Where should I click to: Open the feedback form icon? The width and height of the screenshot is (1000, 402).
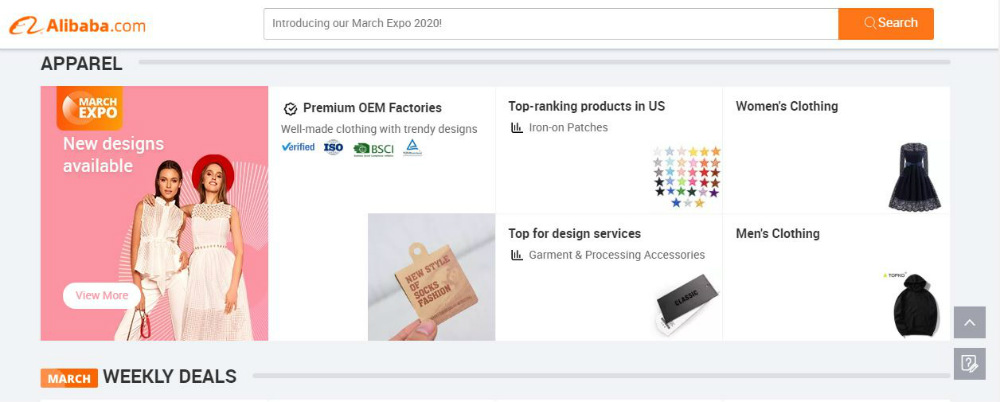pos(969,363)
